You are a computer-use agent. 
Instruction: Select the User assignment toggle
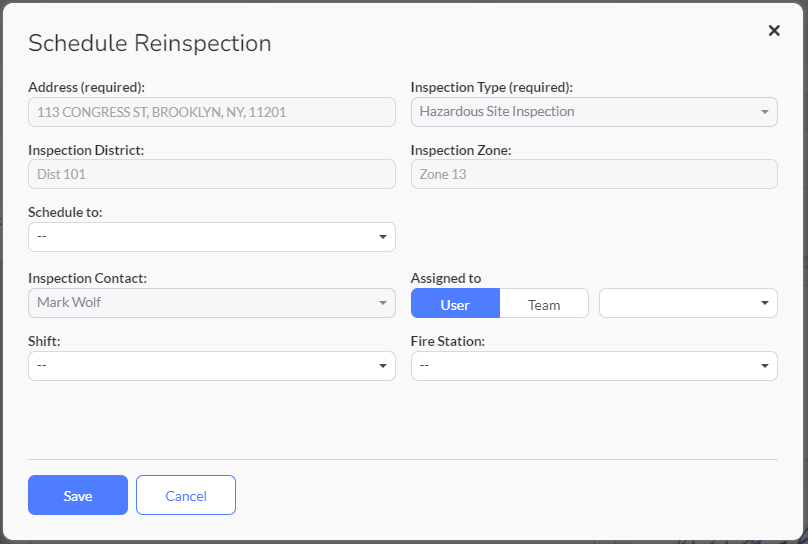455,303
